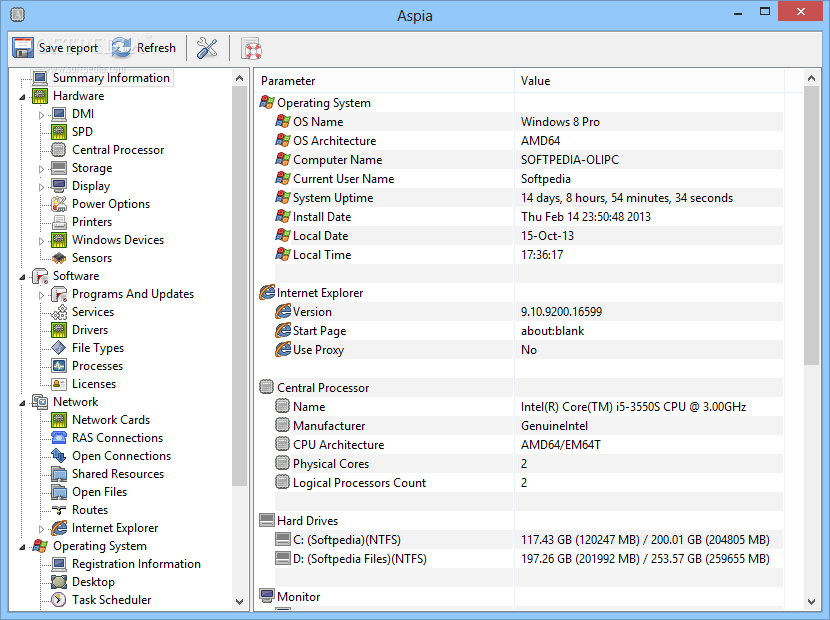Select the C: (Softpedia)(NTFS) drive row
The height and width of the screenshot is (620, 830).
click(529, 540)
